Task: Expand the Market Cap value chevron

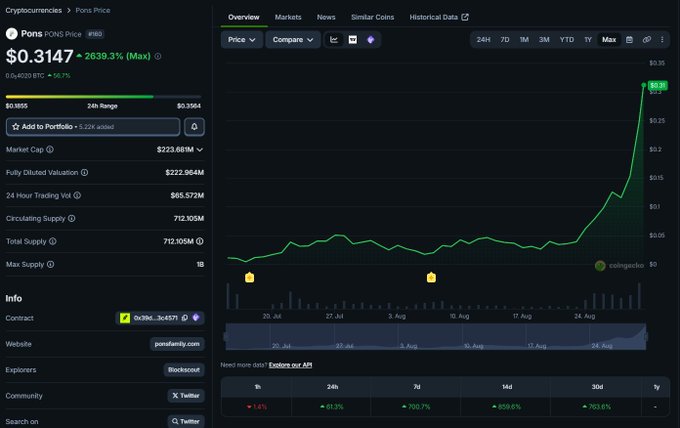Action: pos(200,150)
